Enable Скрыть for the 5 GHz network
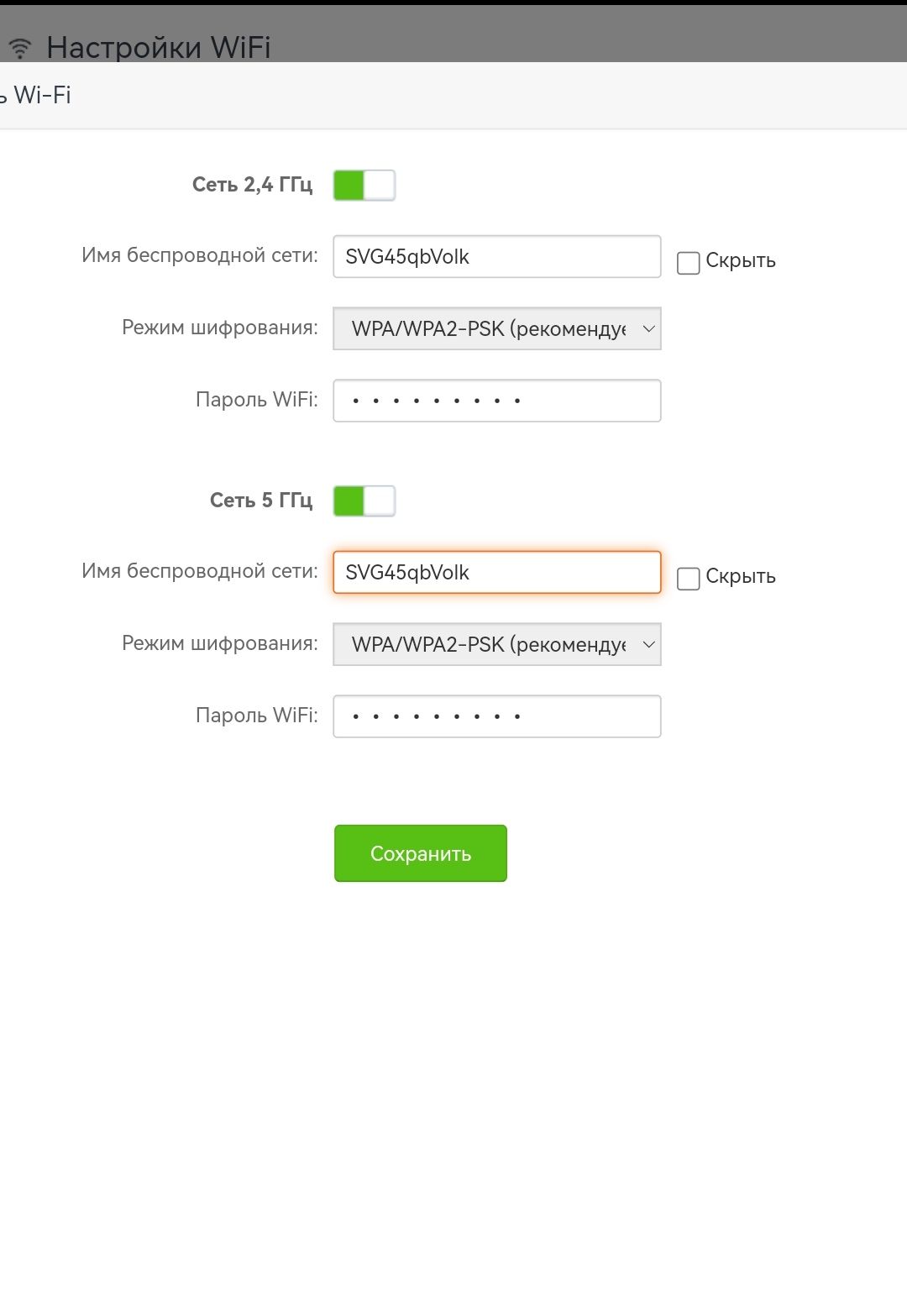Image resolution: width=907 pixels, height=1316 pixels. 688,578
